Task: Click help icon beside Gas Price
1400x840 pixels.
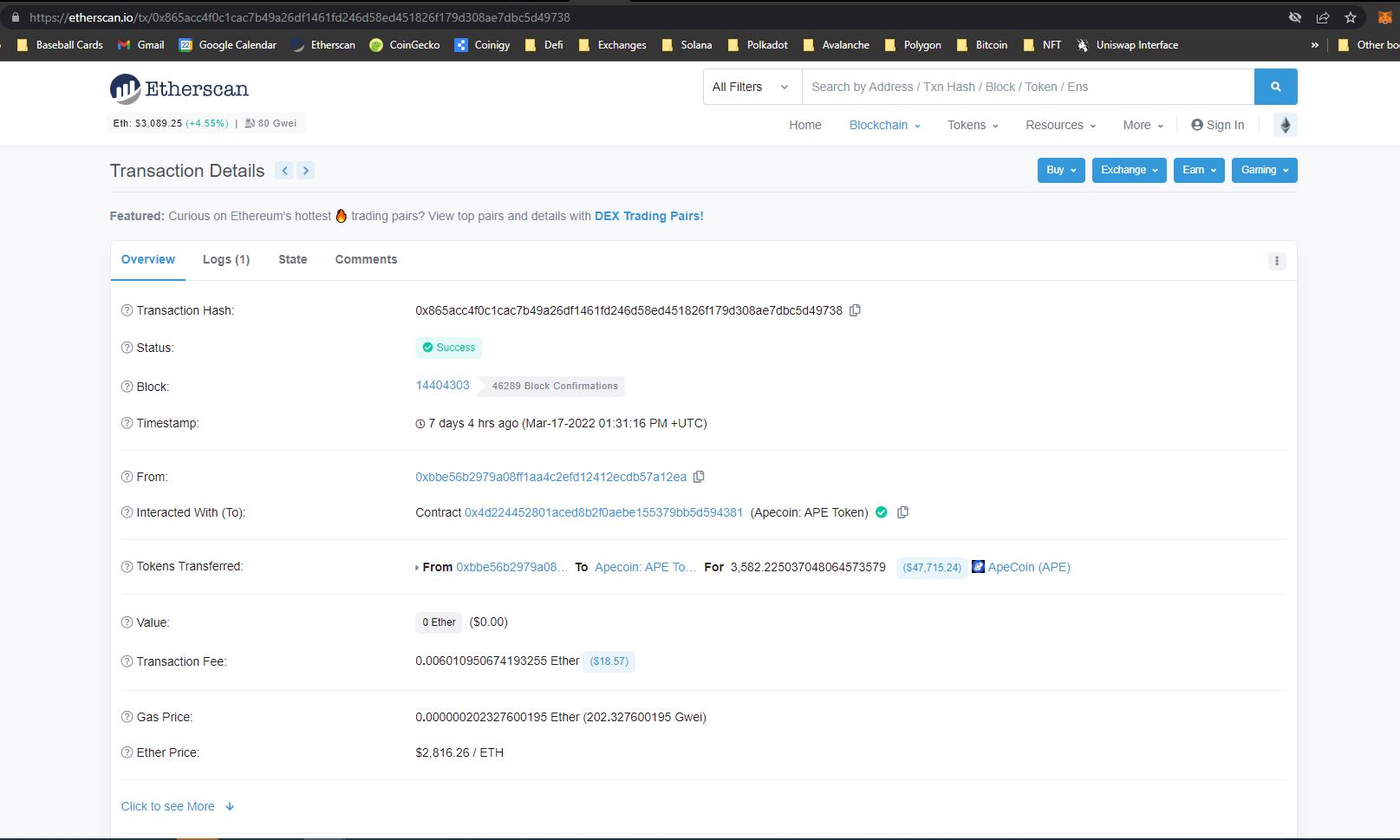Action: pos(127,717)
